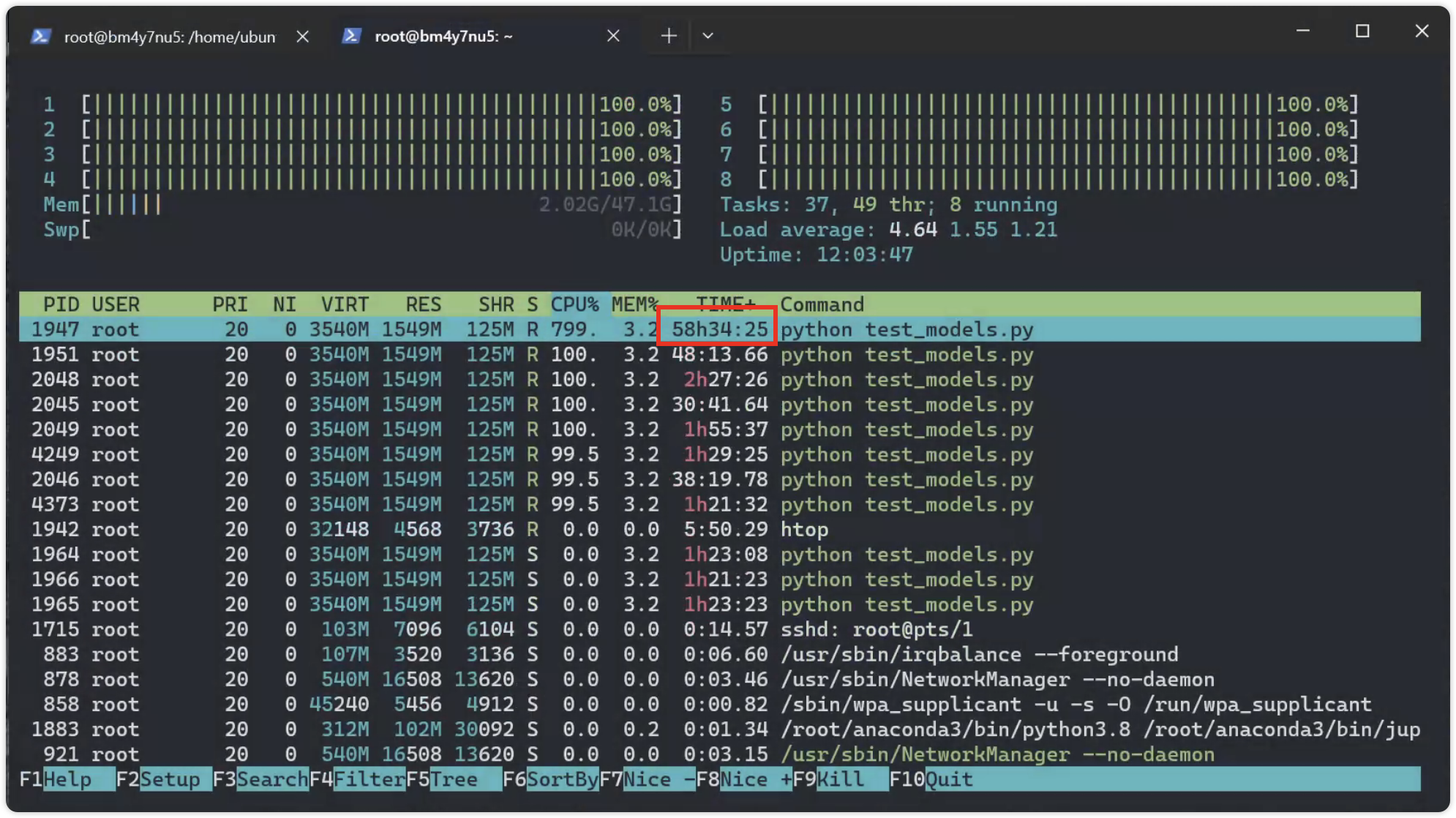1456x818 pixels.
Task: Select process row with PID 1947
Action: (720, 329)
